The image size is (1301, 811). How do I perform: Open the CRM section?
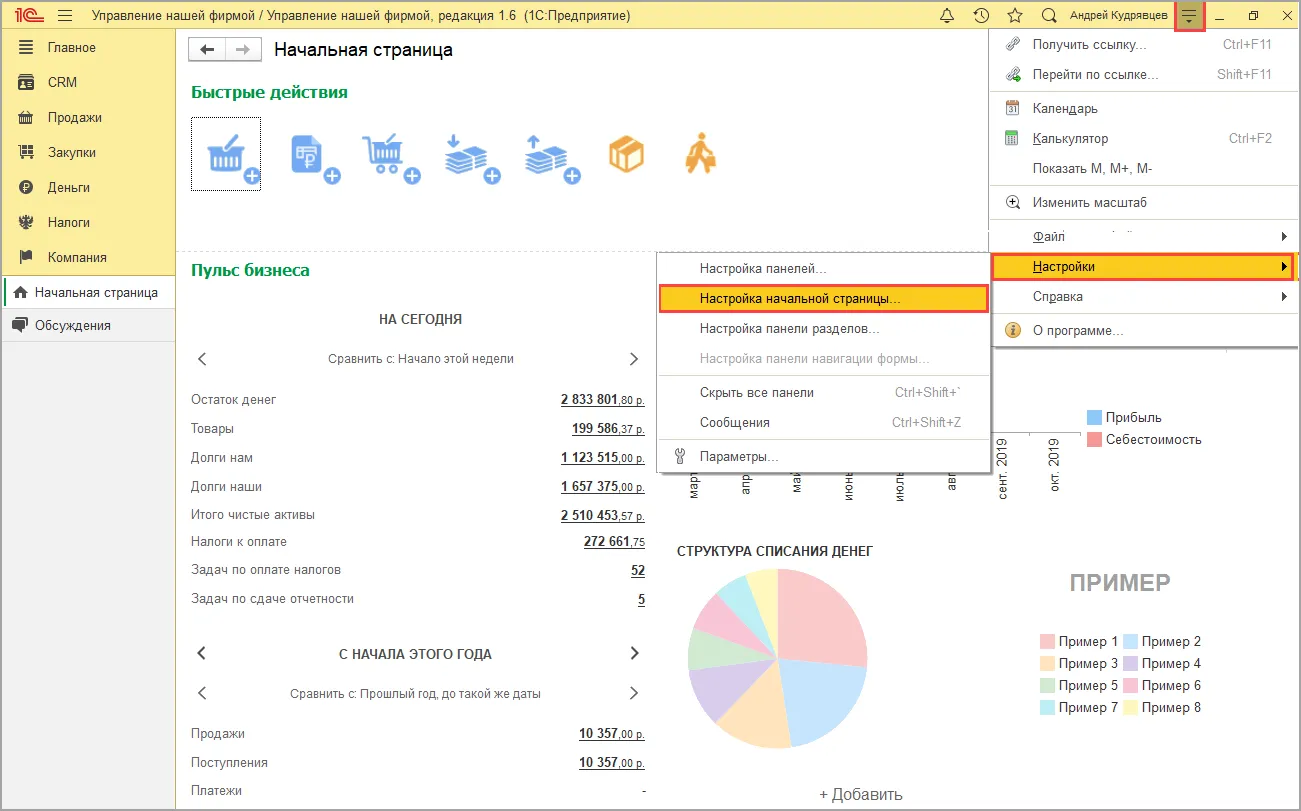click(88, 82)
